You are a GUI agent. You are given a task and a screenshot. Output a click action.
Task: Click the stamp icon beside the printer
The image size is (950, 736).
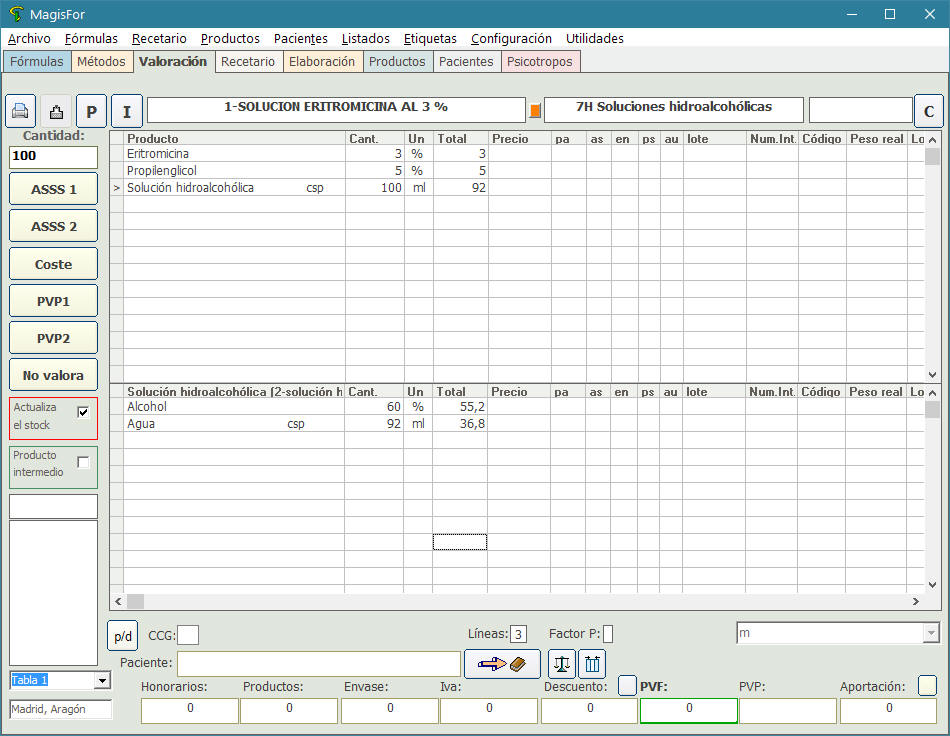56,111
